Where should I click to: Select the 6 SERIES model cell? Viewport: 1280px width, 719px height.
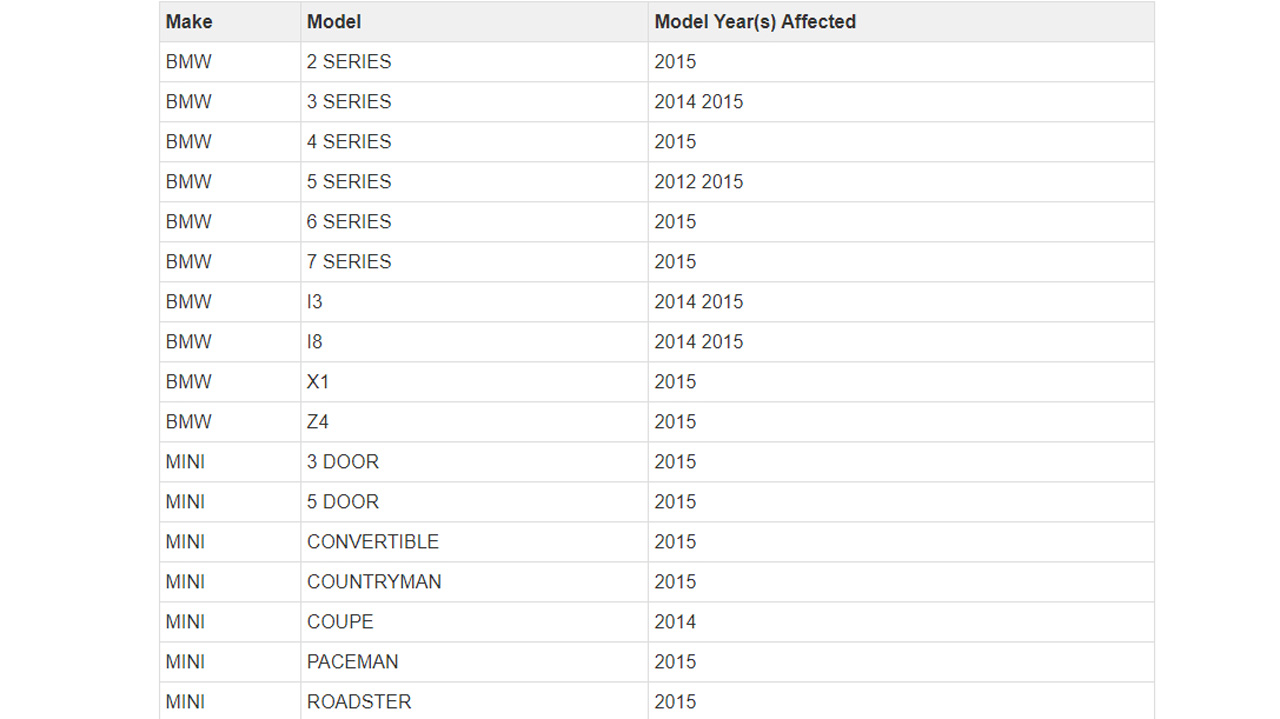pyautogui.click(x=349, y=222)
